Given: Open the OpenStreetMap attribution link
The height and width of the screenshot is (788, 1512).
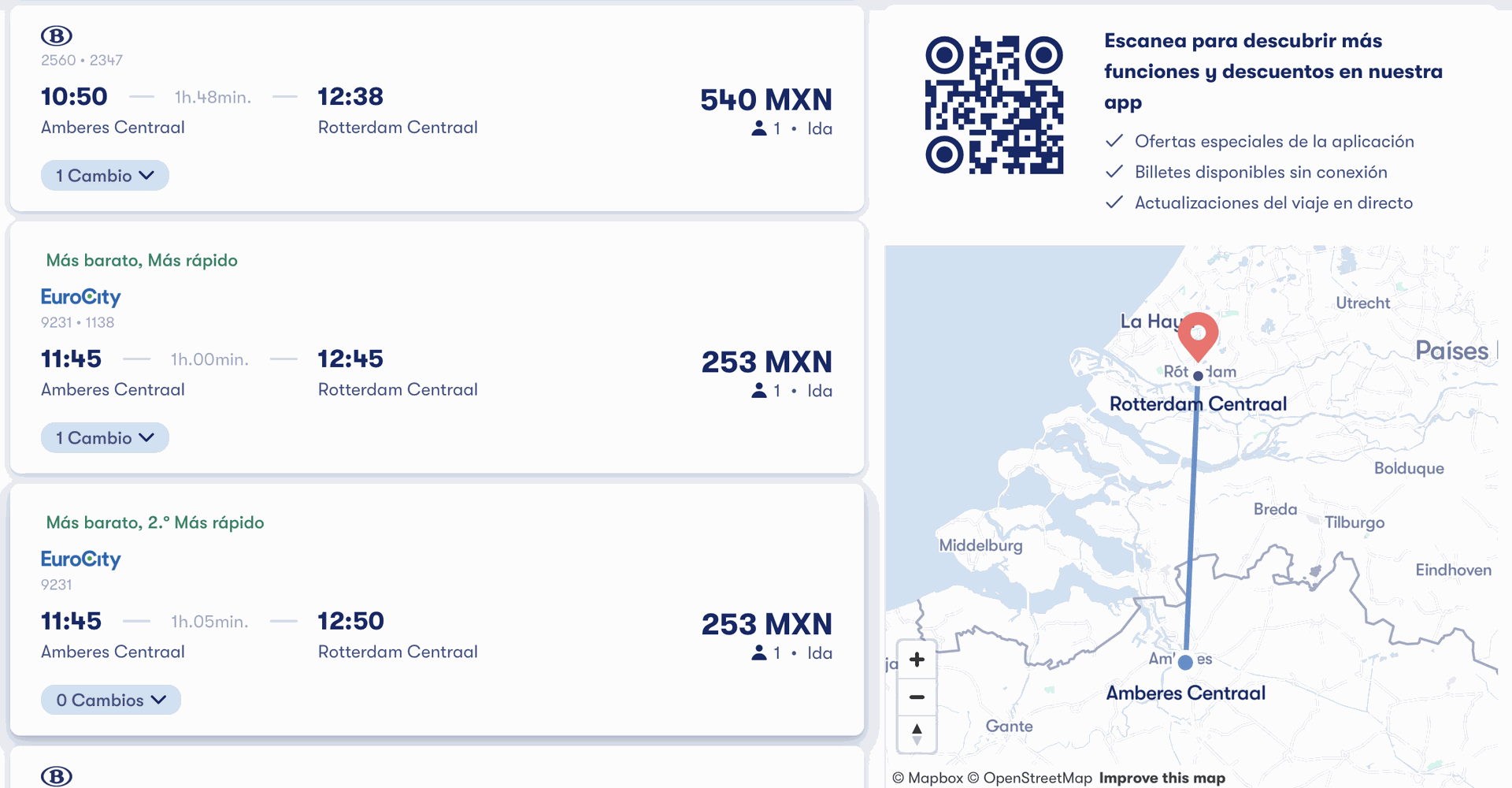Looking at the screenshot, I should [x=1030, y=779].
